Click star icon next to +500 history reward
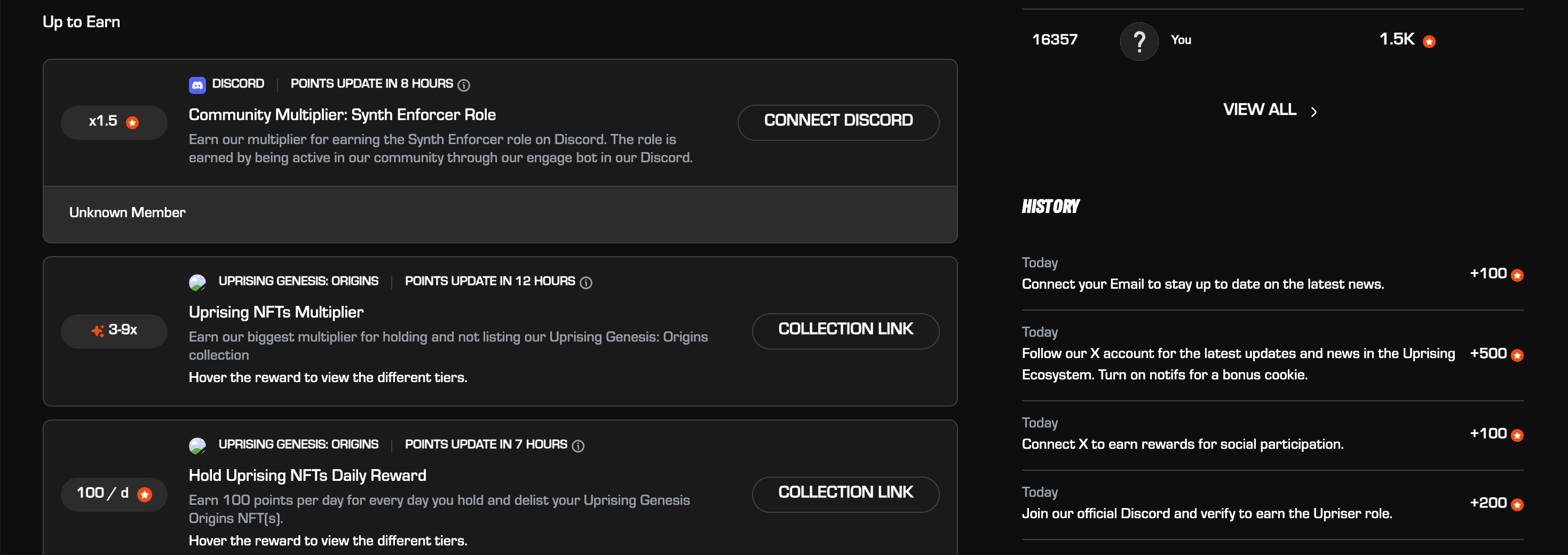The image size is (1568, 555). [x=1517, y=355]
